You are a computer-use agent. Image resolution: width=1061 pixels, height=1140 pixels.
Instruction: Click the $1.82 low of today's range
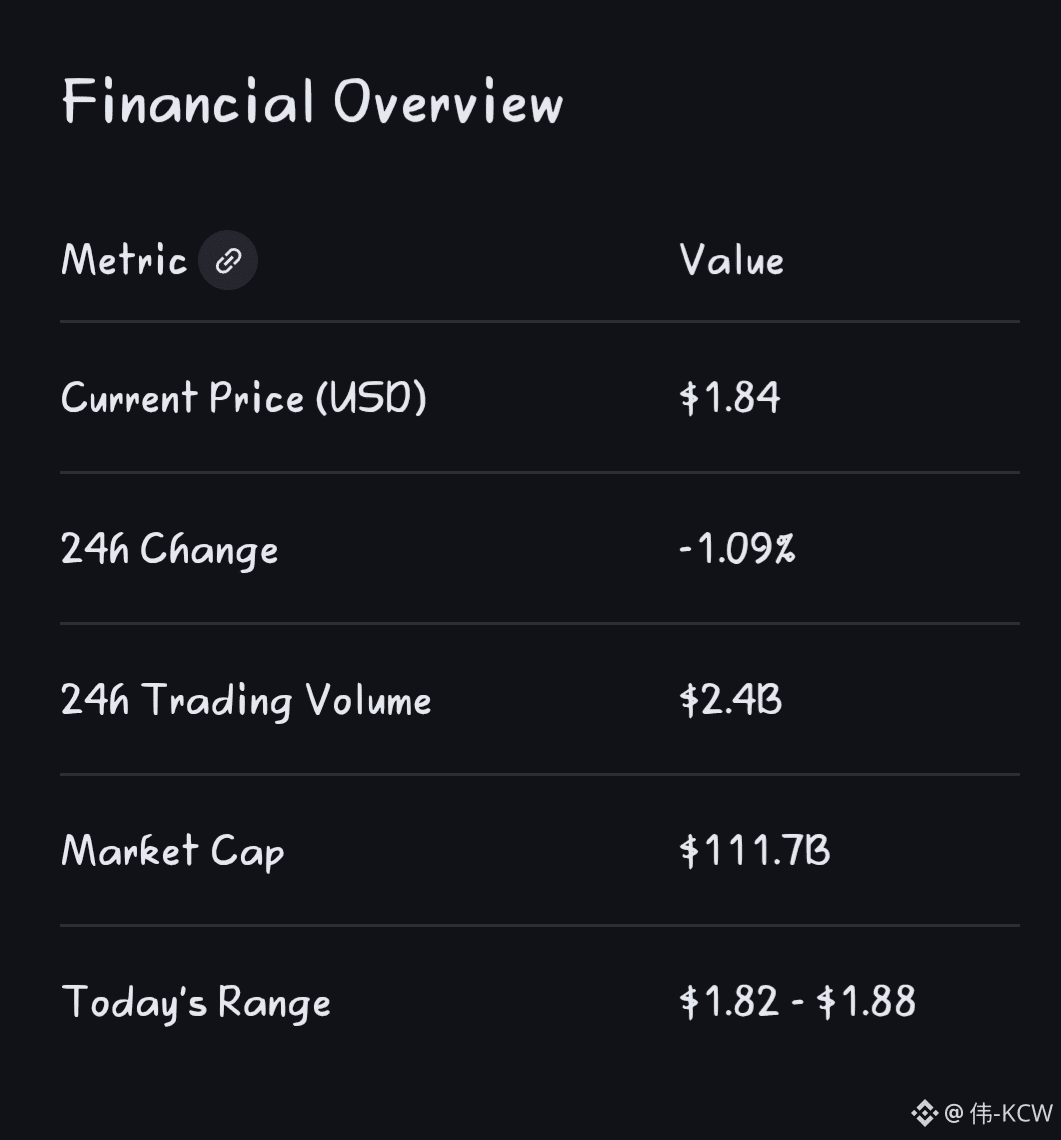728,1002
